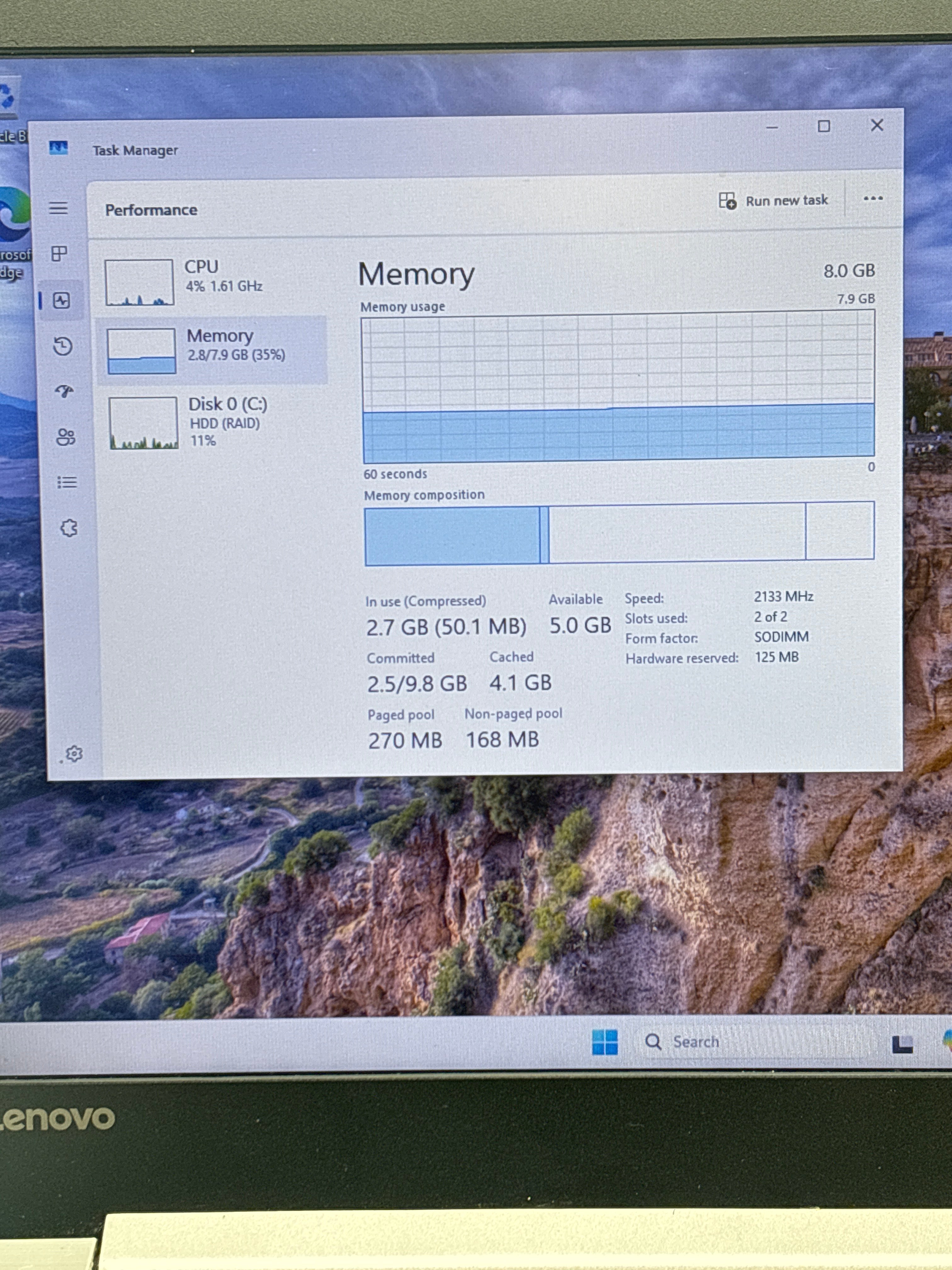Click the '2.7 GB (50.1 MB)' in-use value
The height and width of the screenshot is (1270, 952).
446,627
